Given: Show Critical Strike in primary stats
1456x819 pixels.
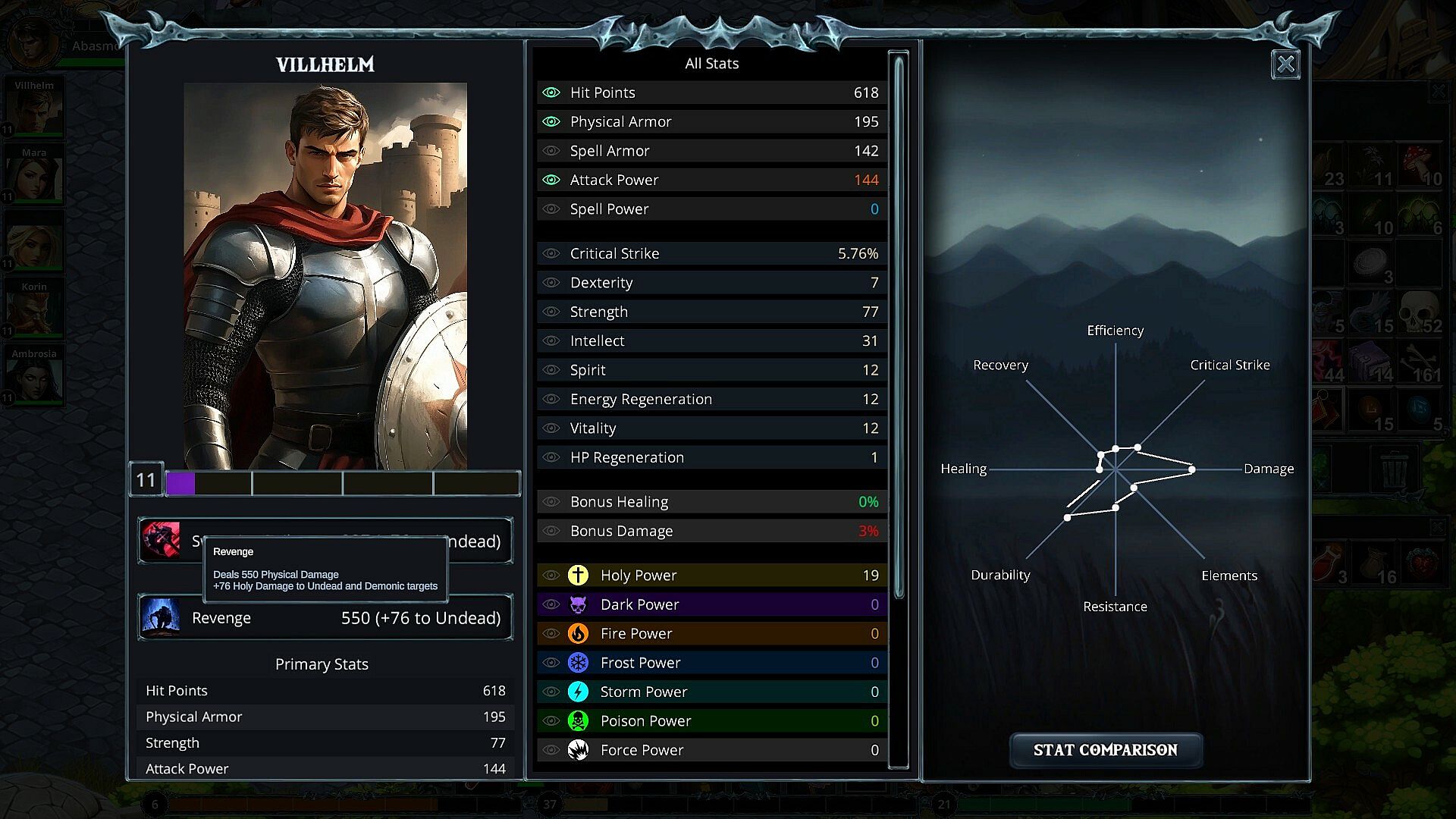Looking at the screenshot, I should (551, 253).
